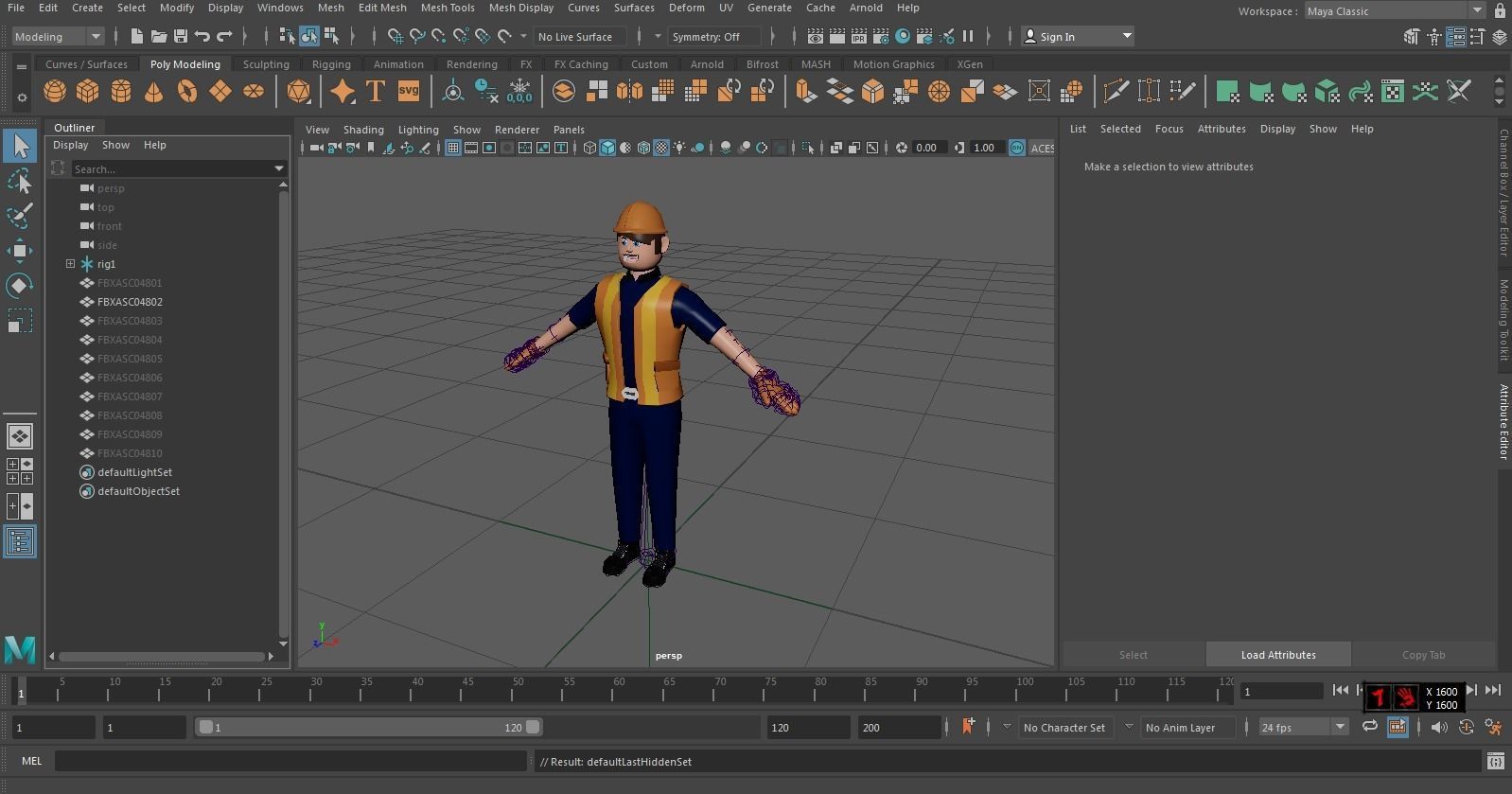The width and height of the screenshot is (1512, 794).
Task: Select the Multi-Cut knife tool icon
Action: pyautogui.click(x=1116, y=91)
